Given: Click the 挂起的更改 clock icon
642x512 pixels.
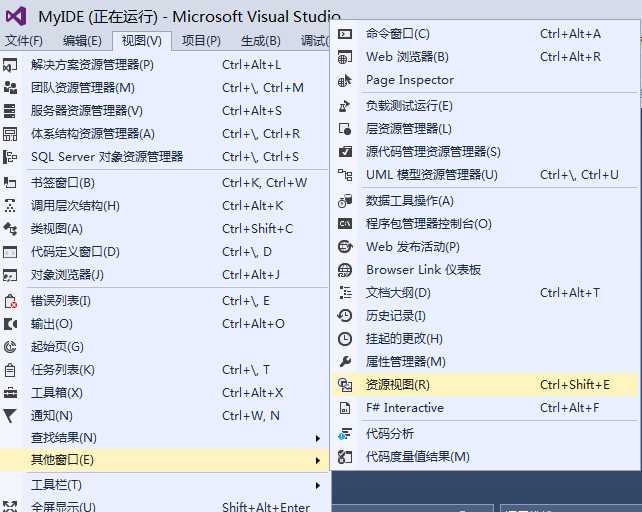Looking at the screenshot, I should 345,339.
